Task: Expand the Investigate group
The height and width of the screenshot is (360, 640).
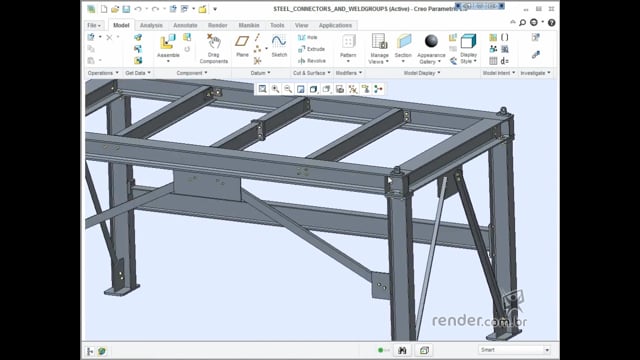Action: click(x=535, y=73)
